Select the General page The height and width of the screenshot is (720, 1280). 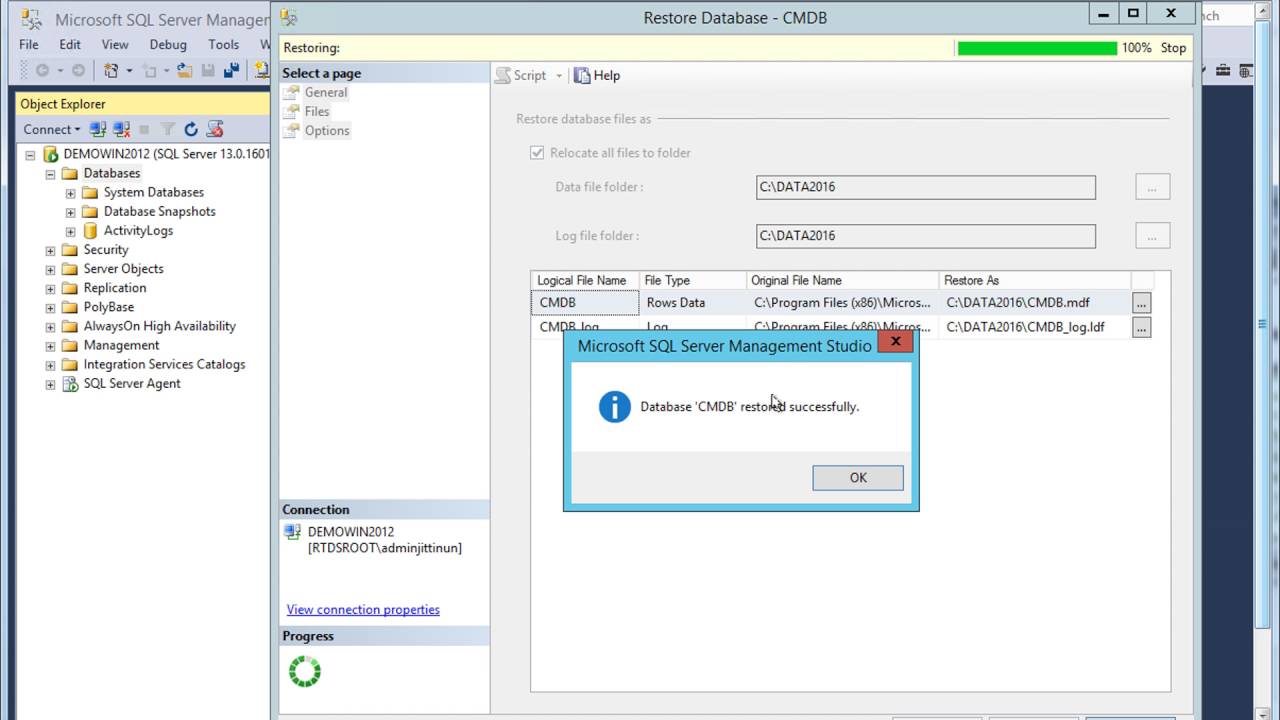point(325,92)
